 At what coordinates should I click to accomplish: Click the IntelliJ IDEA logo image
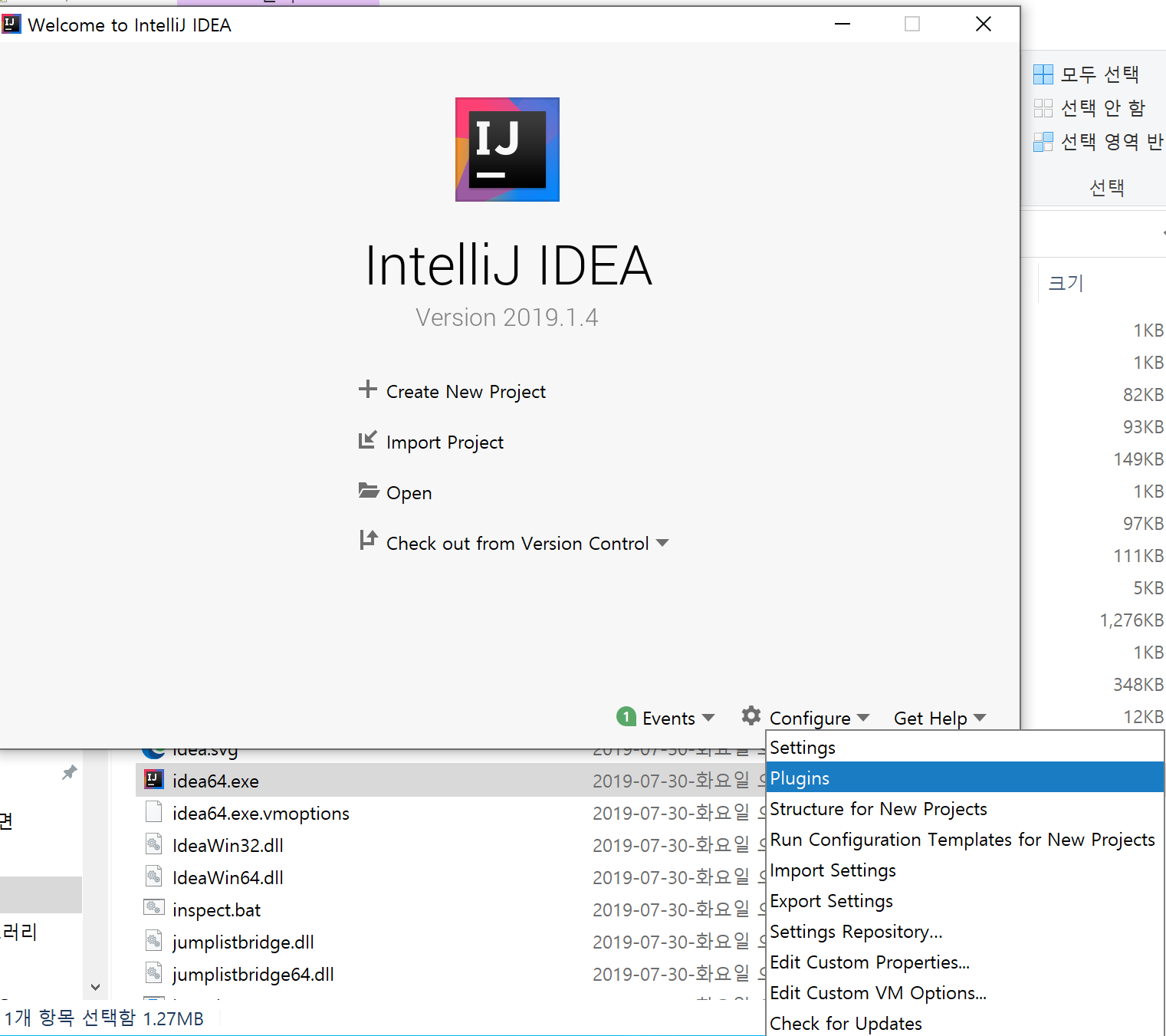(x=507, y=150)
